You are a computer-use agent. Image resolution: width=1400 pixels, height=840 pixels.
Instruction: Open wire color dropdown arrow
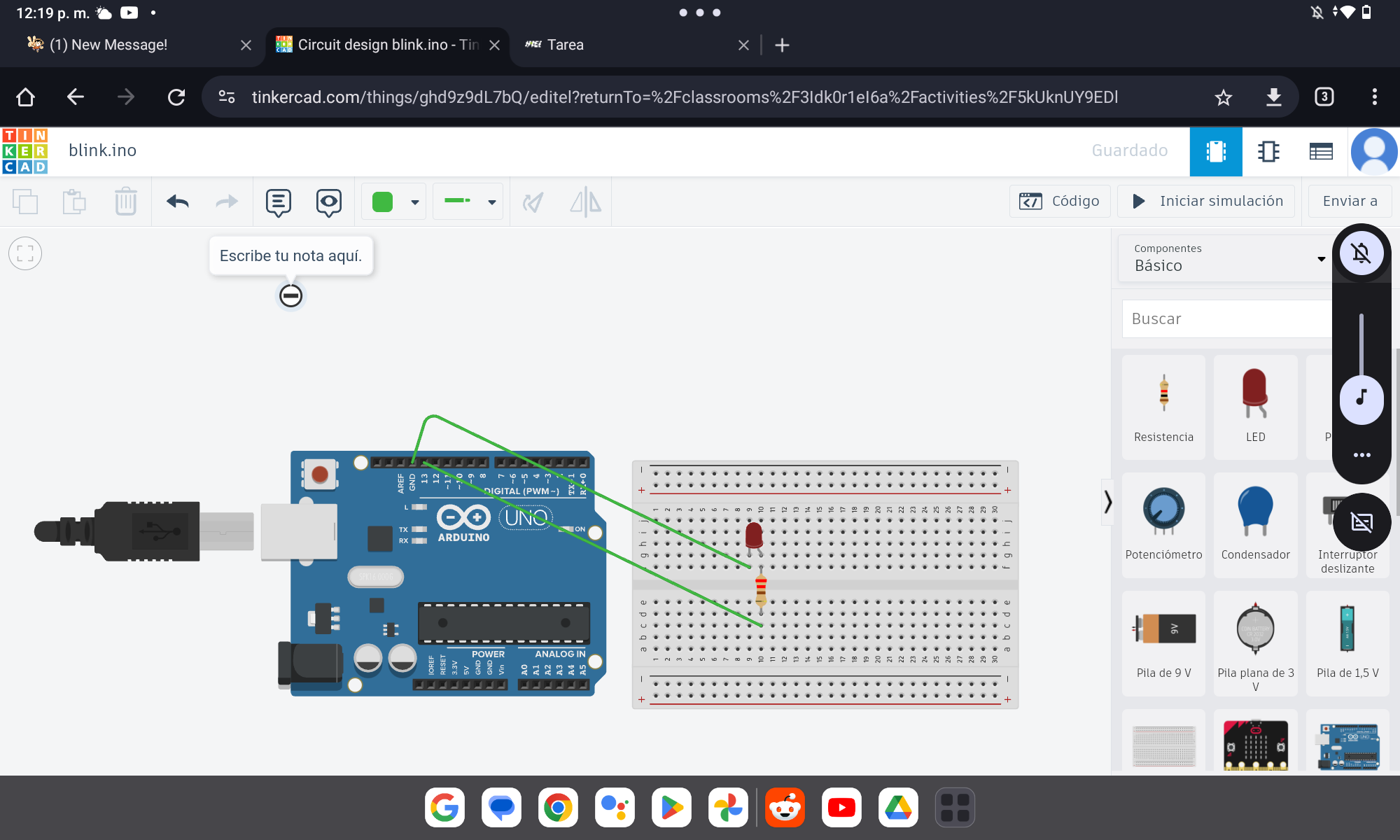click(x=415, y=202)
